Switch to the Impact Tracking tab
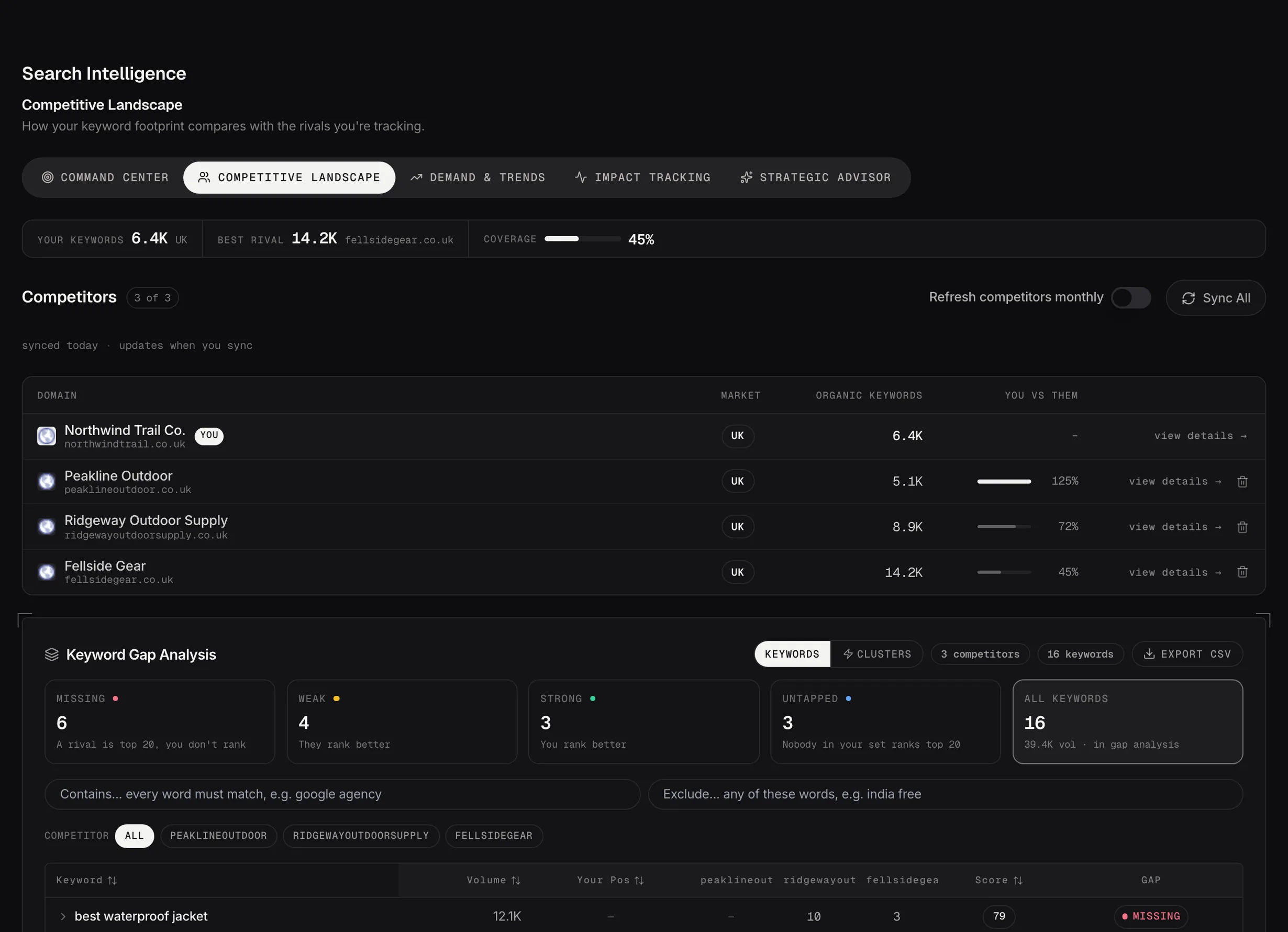 click(x=642, y=178)
